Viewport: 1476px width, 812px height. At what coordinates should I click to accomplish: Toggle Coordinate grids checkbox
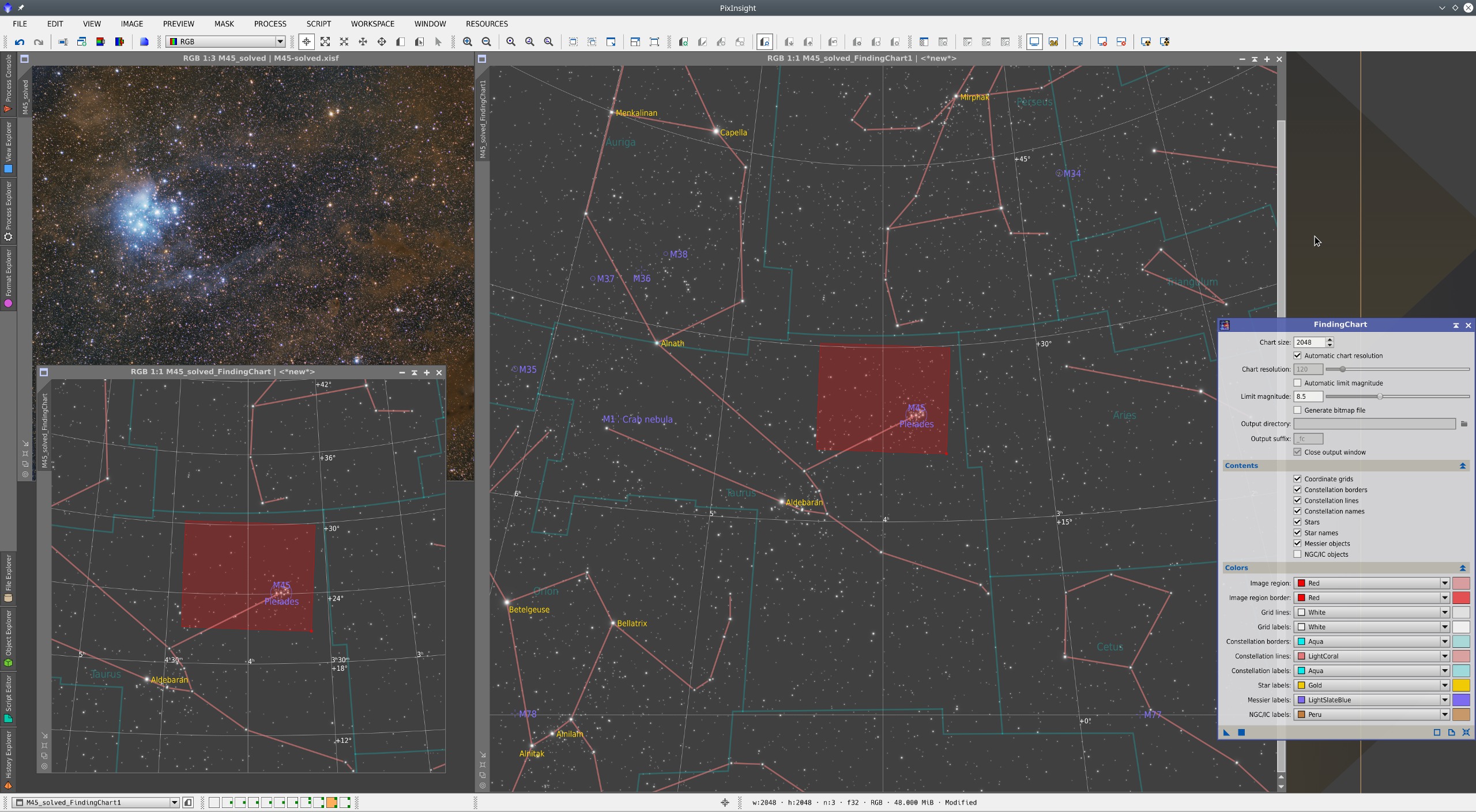[1297, 479]
